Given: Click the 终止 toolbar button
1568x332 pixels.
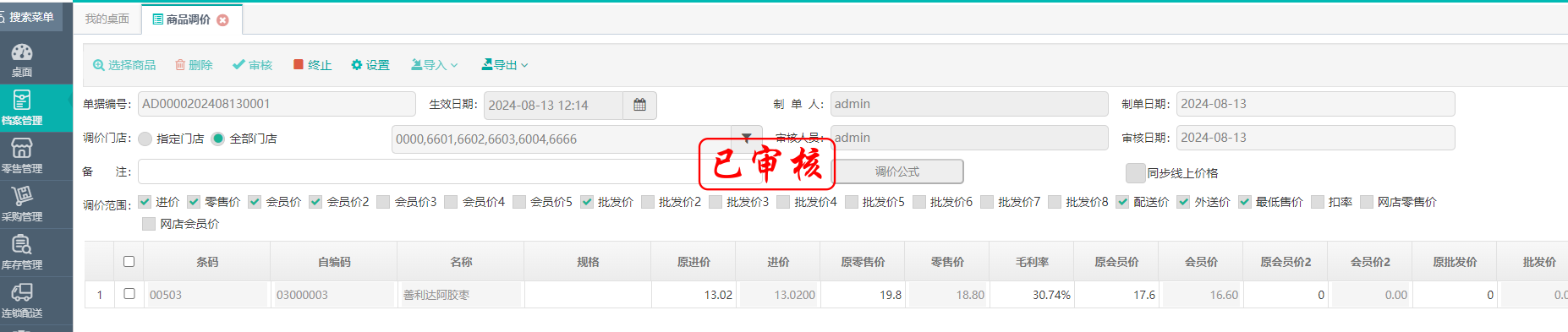Looking at the screenshot, I should point(312,65).
